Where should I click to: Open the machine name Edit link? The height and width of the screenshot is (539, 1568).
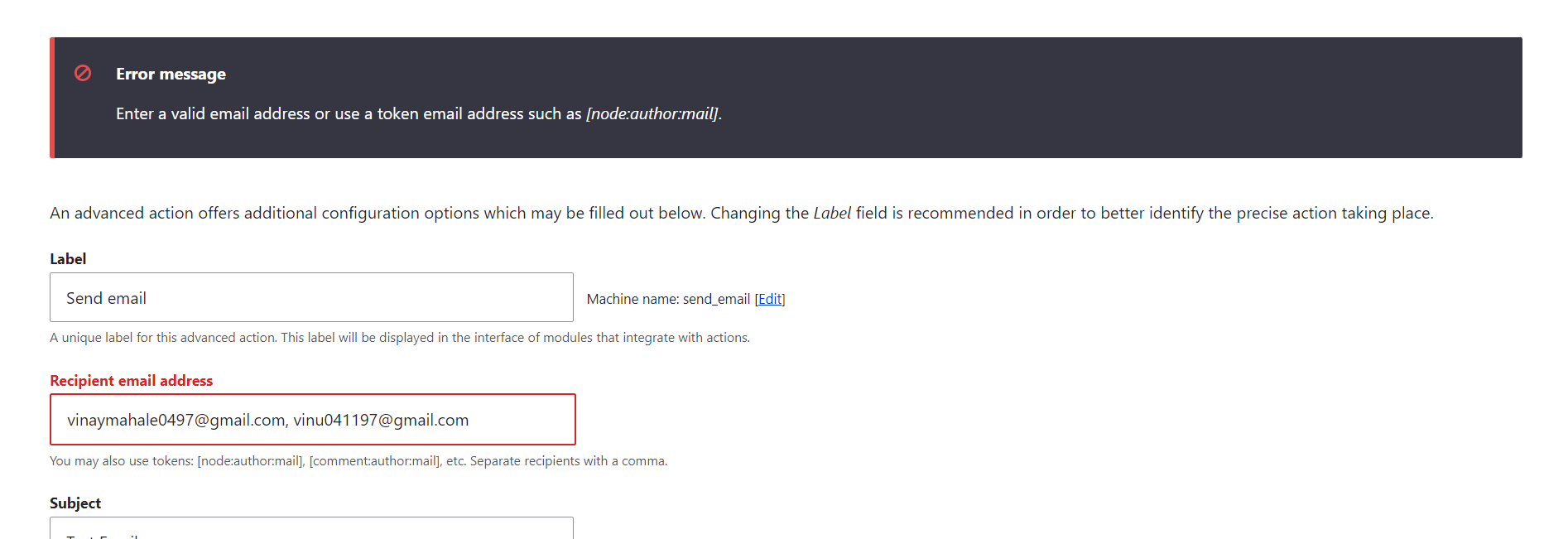click(770, 299)
